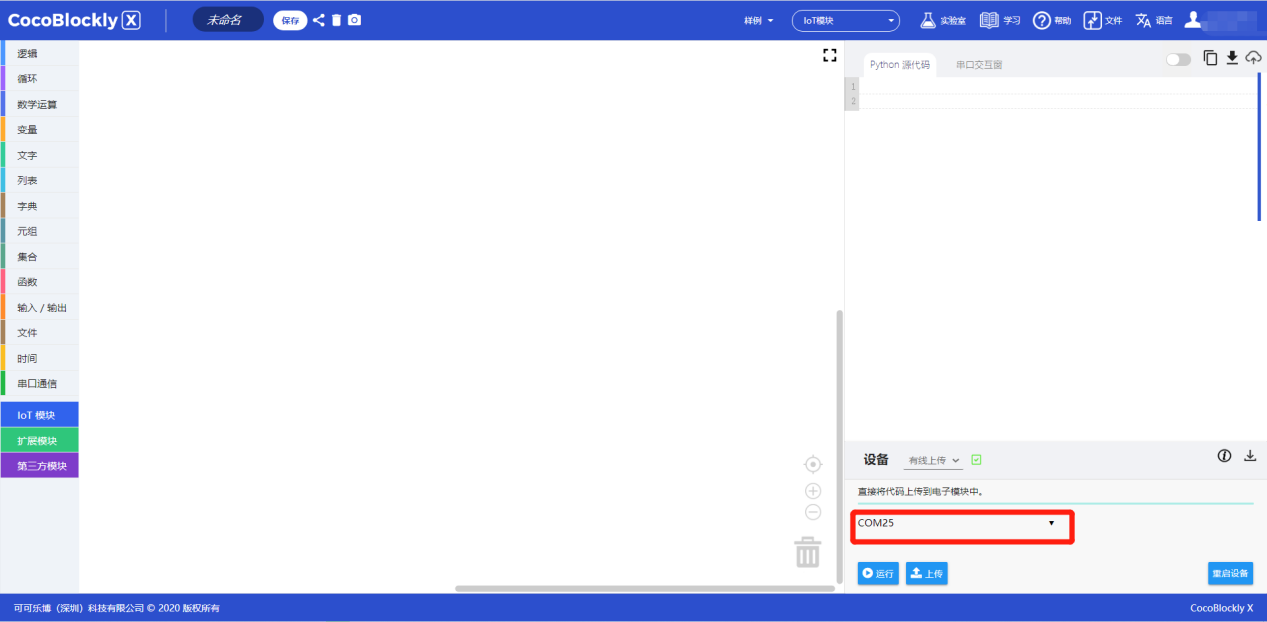
Task: Open device info icon
Action: click(x=1224, y=456)
